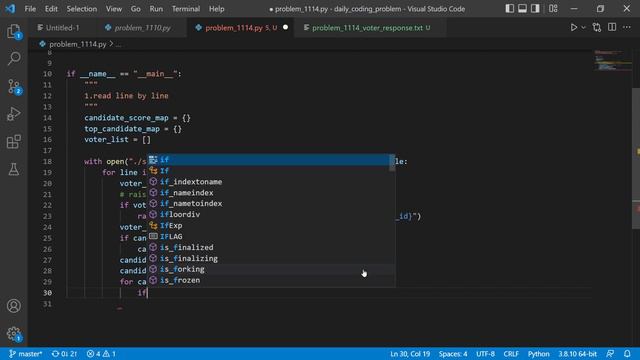The width and height of the screenshot is (640, 360).
Task: Select the 'If' class suggestion
Action: (x=269, y=171)
